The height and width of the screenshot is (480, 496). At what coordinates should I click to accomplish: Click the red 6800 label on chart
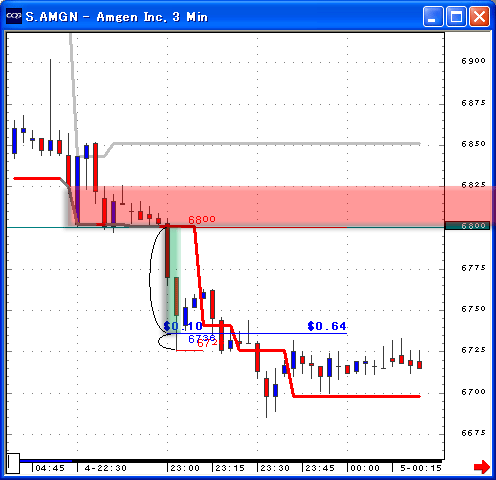(202, 220)
